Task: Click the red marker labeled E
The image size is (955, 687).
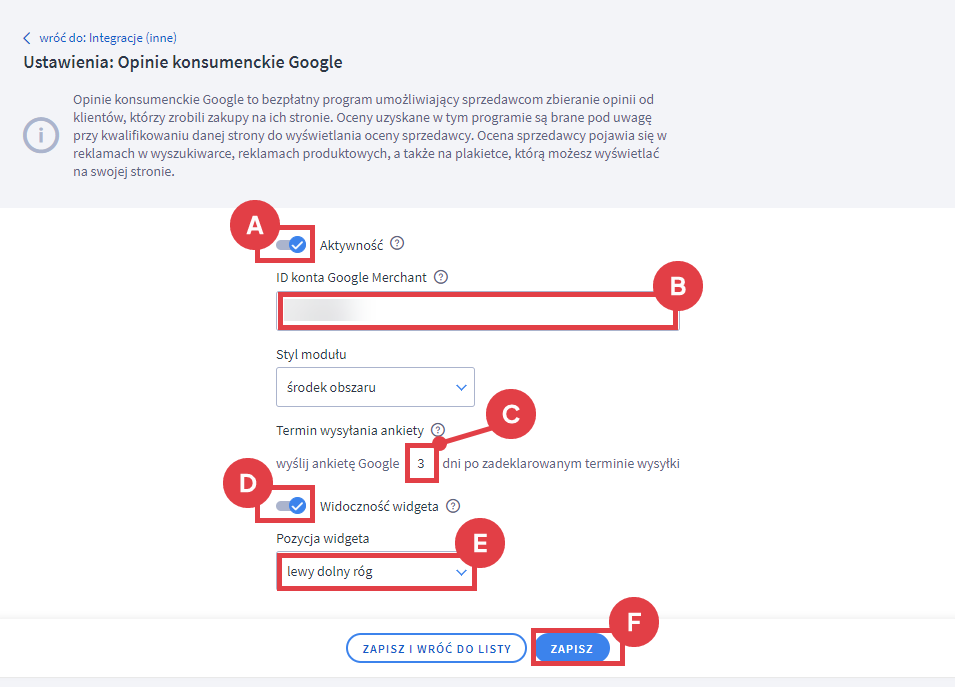Action: click(x=479, y=543)
